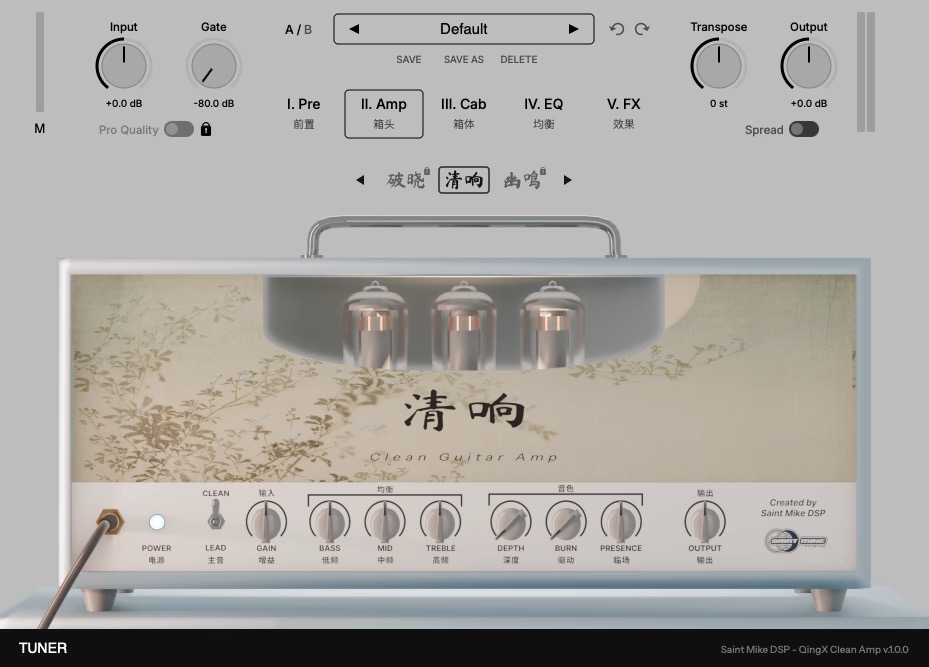Viewport: 929px width, 667px height.
Task: Click the amp BASS knob
Action: [329, 521]
